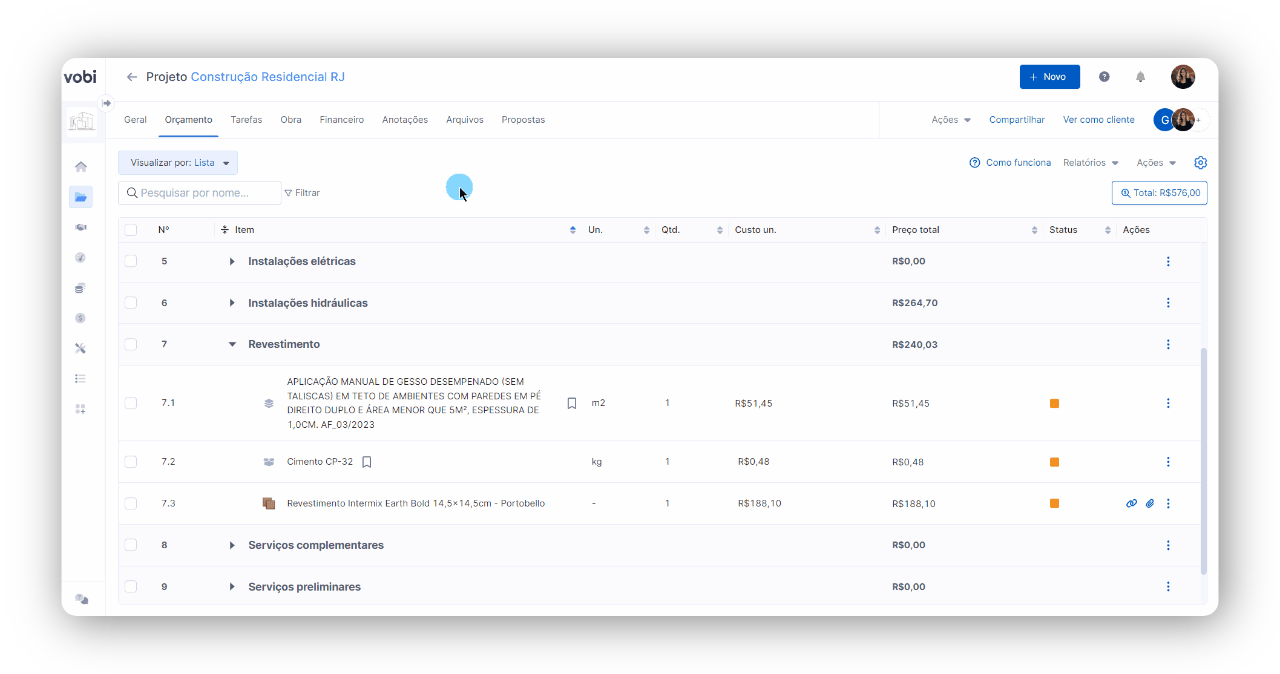This screenshot has width=1280, height=674.
Task: Click the vobi logo
Action: point(80,77)
